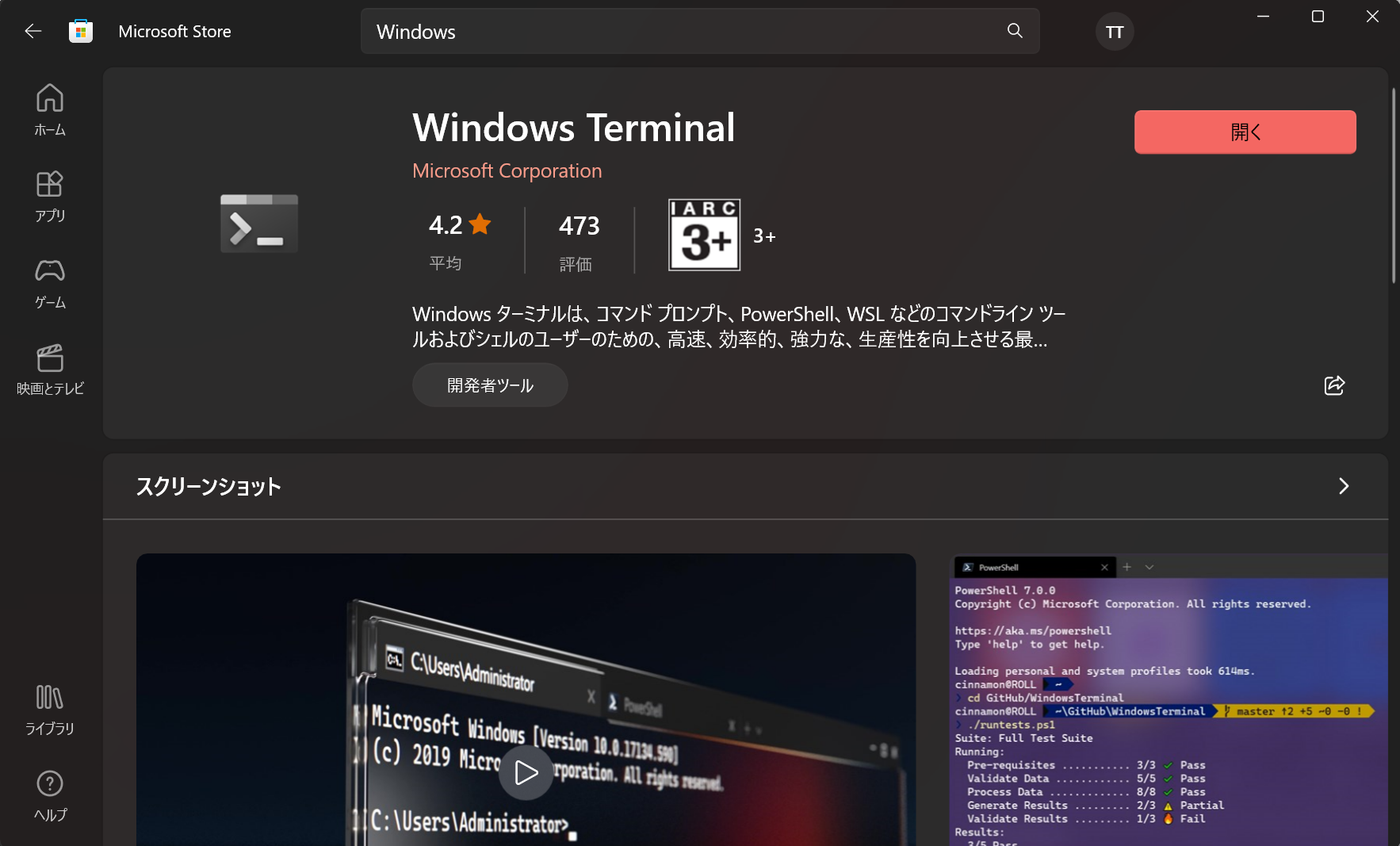This screenshot has height=846, width=1400.
Task: Click the Windows Terminal app icon
Action: pos(259,224)
